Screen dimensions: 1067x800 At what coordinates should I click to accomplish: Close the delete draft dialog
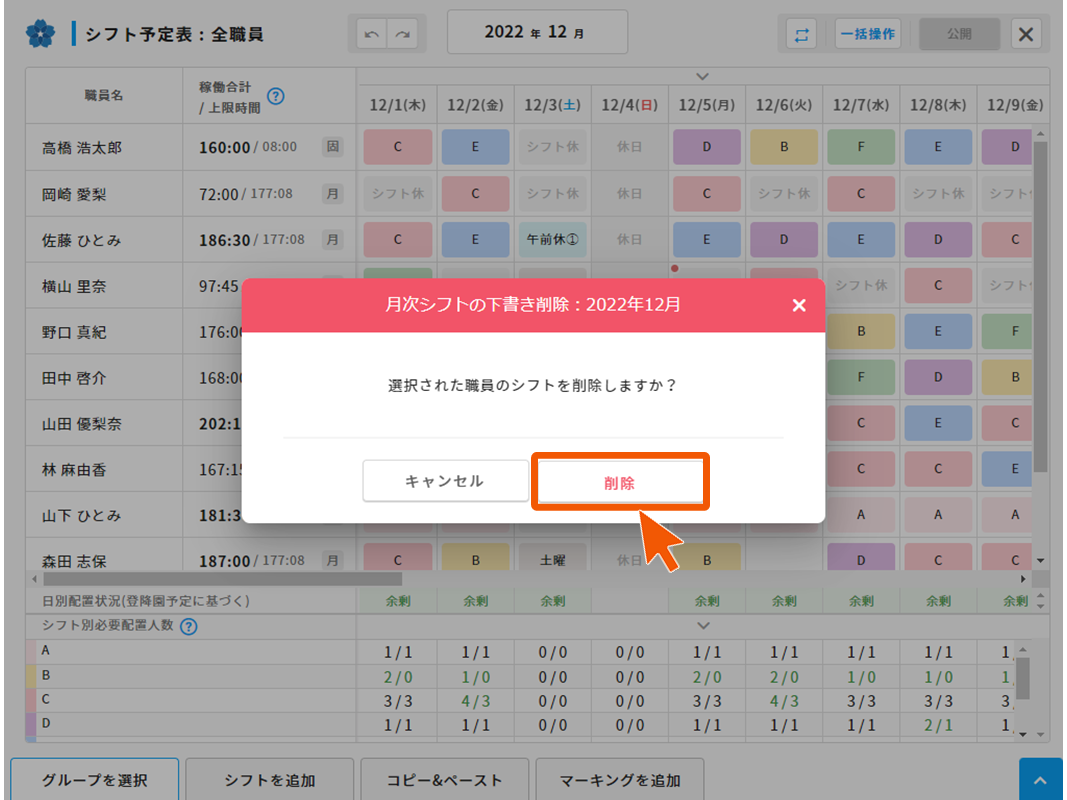pyautogui.click(x=798, y=305)
